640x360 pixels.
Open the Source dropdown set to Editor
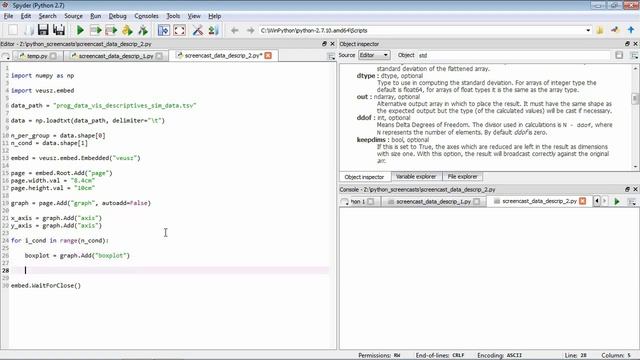click(x=374, y=55)
